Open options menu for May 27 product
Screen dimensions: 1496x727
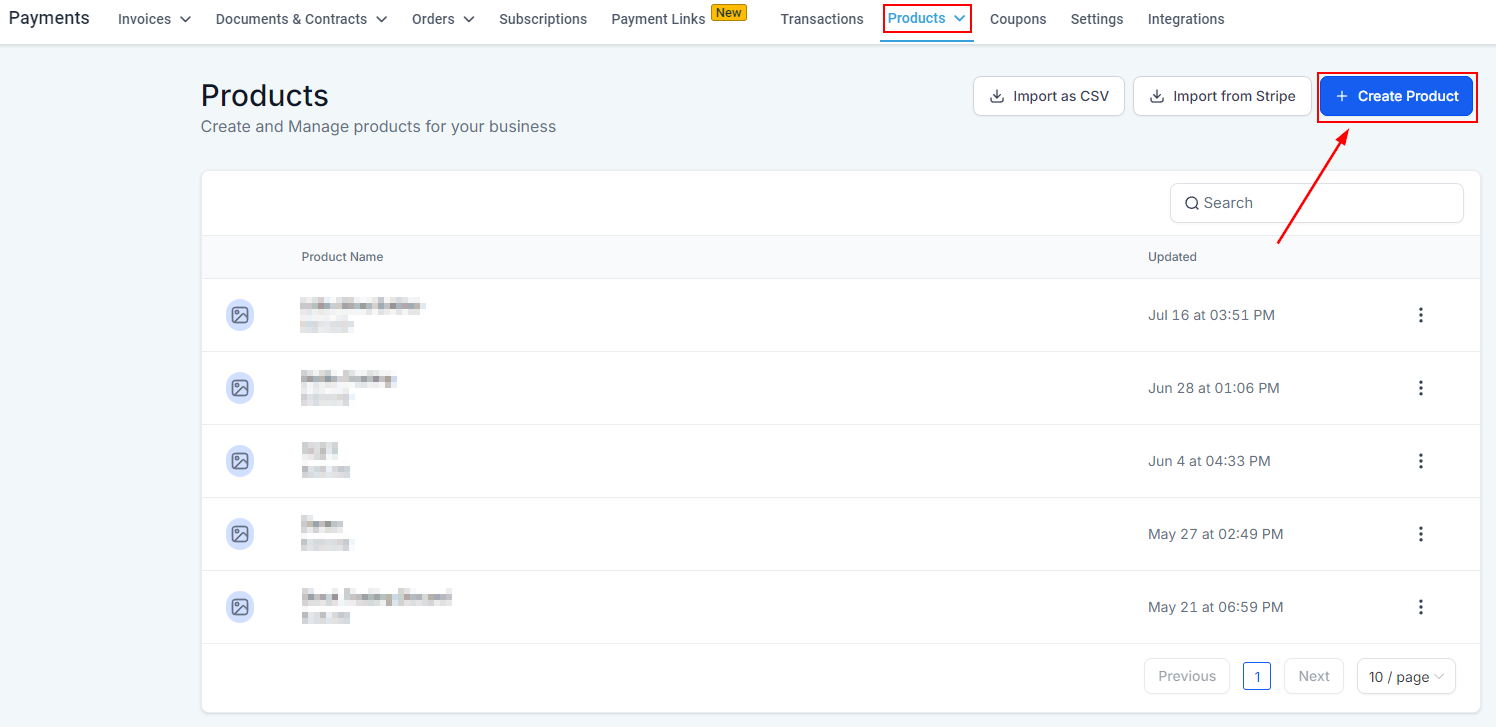[1420, 534]
